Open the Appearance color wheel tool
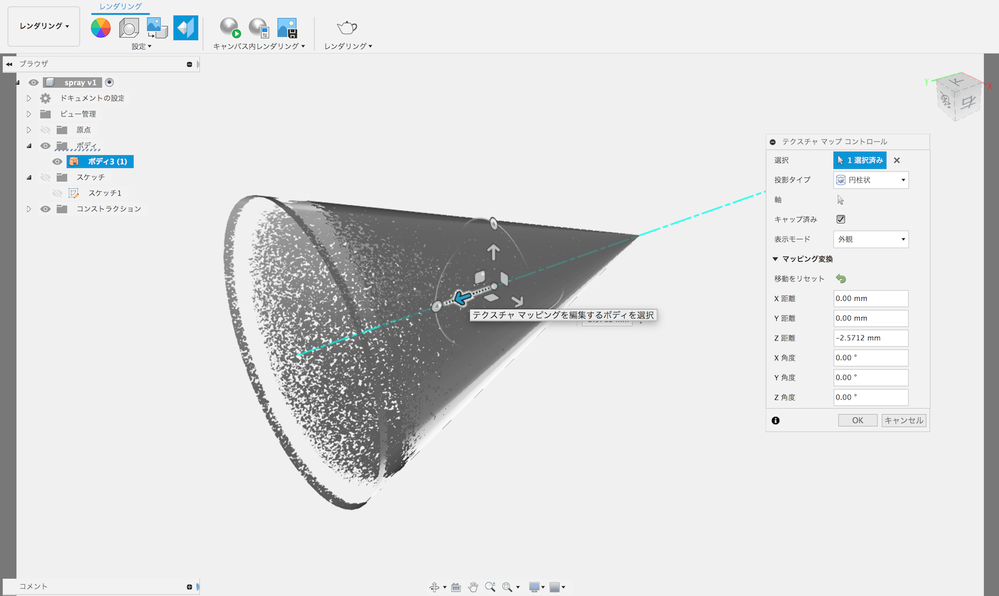 click(101, 27)
